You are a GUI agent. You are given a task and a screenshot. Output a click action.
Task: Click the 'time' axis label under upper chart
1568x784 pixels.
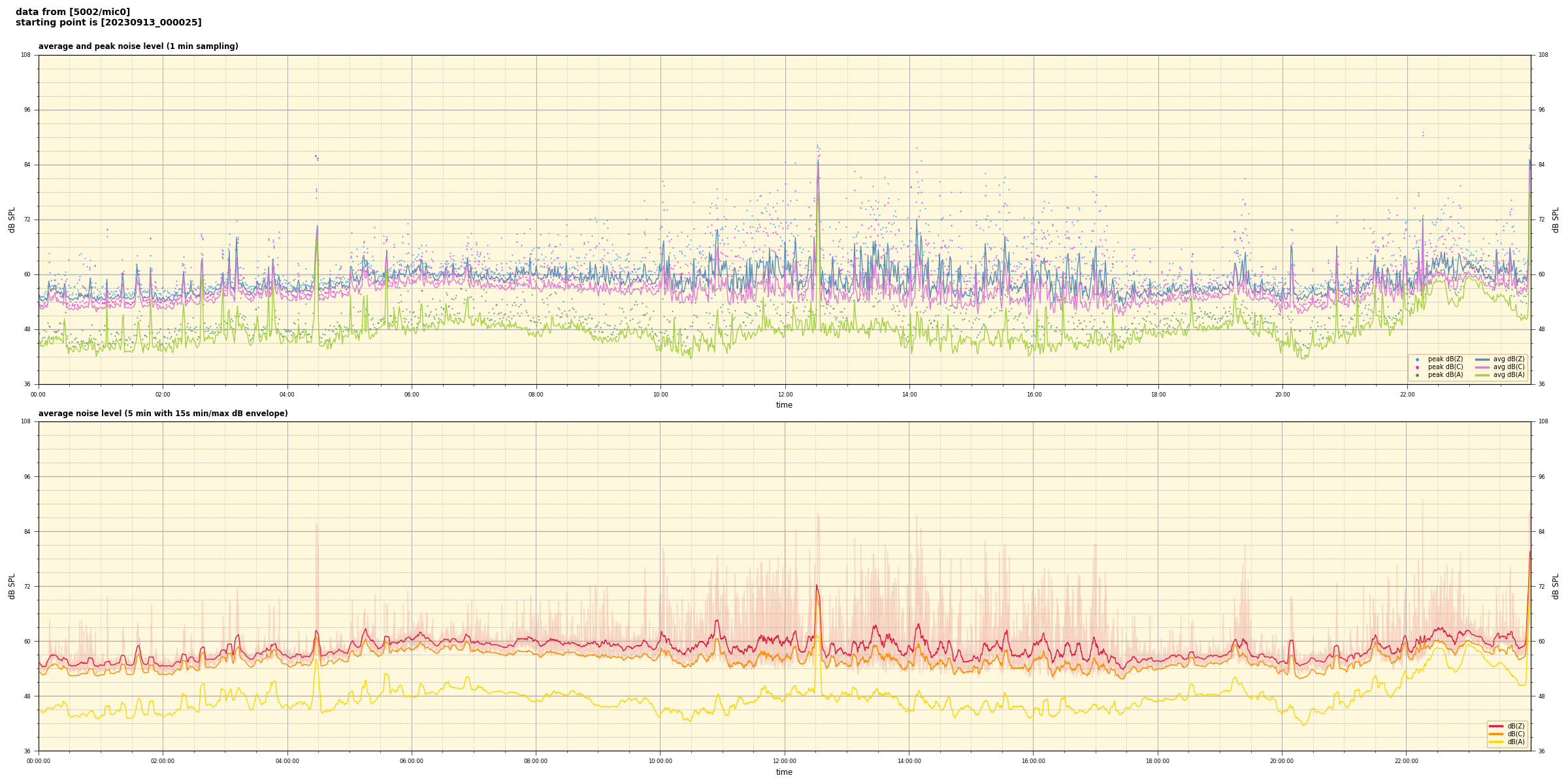(784, 405)
